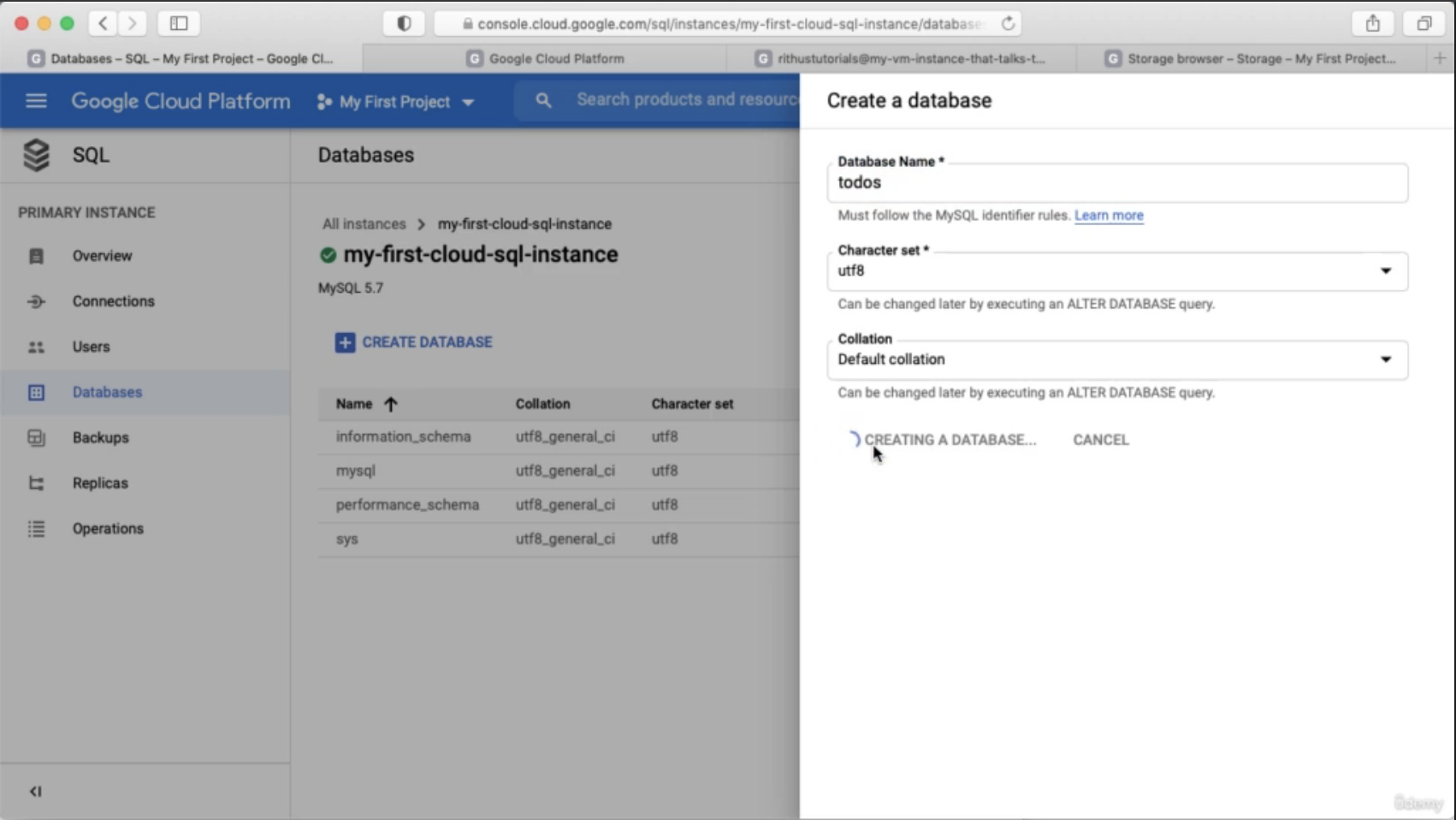The height and width of the screenshot is (820, 1456).
Task: Click the Operations list icon
Action: 36,529
